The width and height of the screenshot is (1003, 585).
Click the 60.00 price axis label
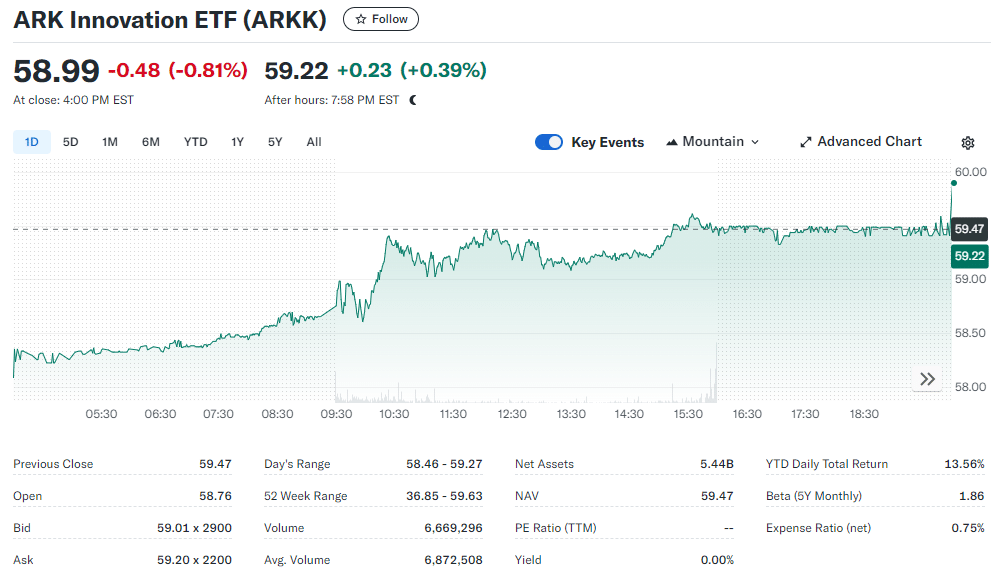pyautogui.click(x=971, y=172)
